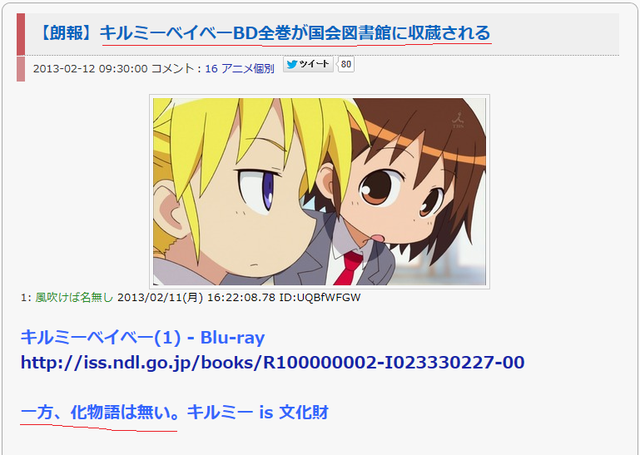The image size is (640, 455).
Task: Click the post timestamp 2013/02/11(月) 16:22:08.78
Action: coord(196,297)
